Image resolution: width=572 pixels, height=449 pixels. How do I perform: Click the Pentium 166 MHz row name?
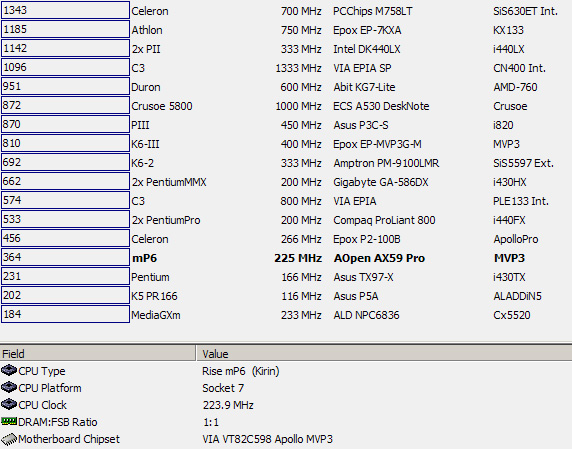[x=150, y=277]
